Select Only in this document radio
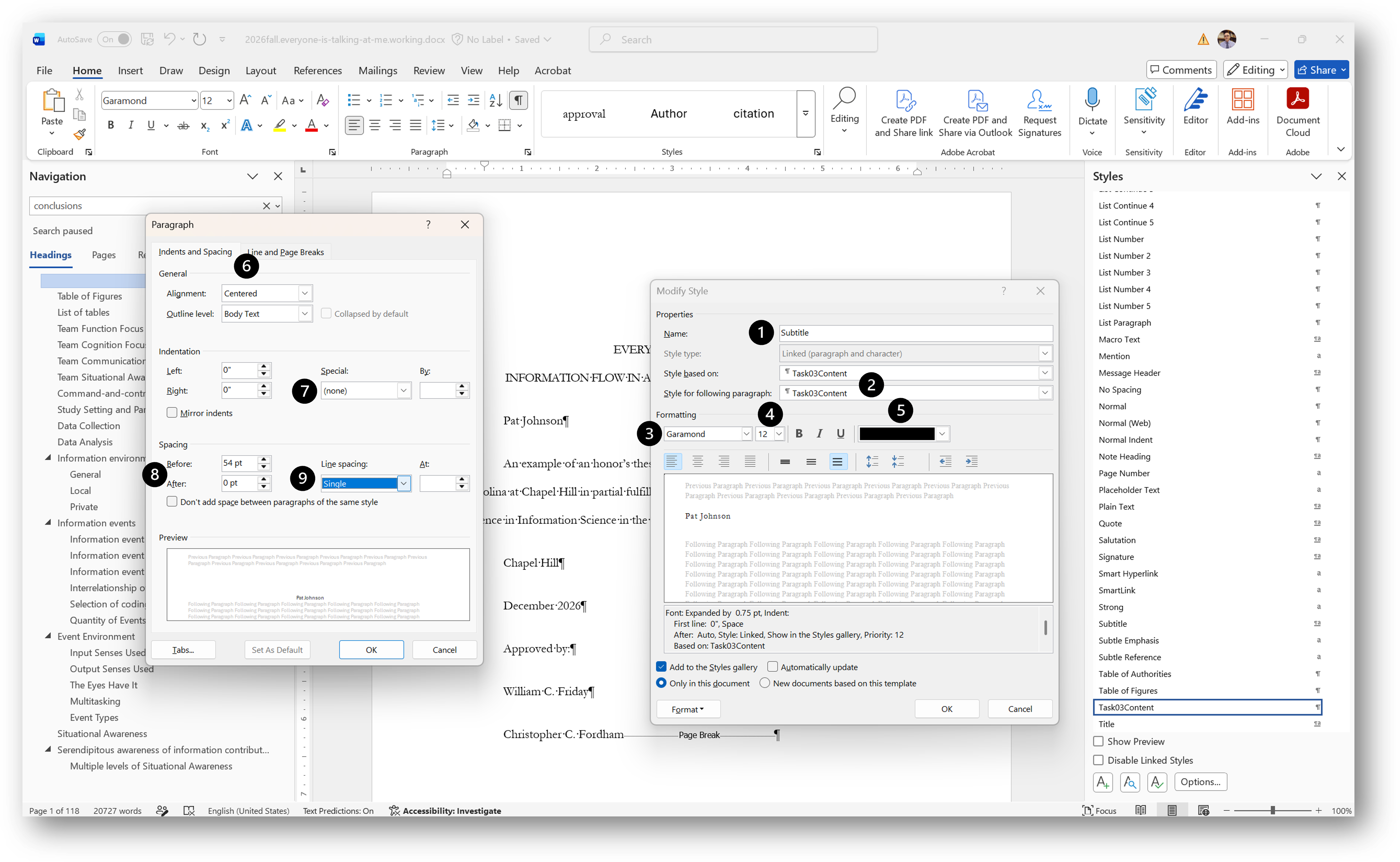The height and width of the screenshot is (862, 1400). tap(661, 682)
